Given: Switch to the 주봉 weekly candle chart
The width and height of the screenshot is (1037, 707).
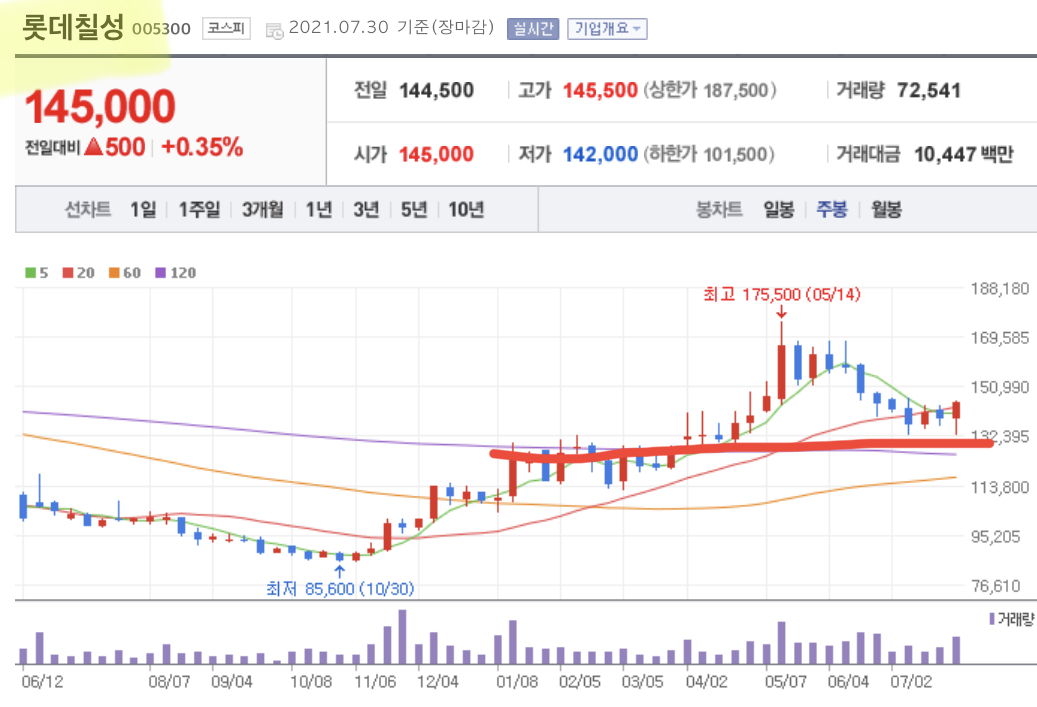Looking at the screenshot, I should tap(832, 210).
